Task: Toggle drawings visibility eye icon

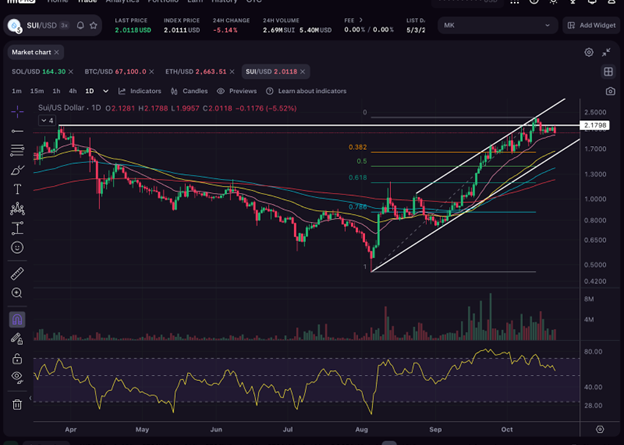Action: point(17,377)
